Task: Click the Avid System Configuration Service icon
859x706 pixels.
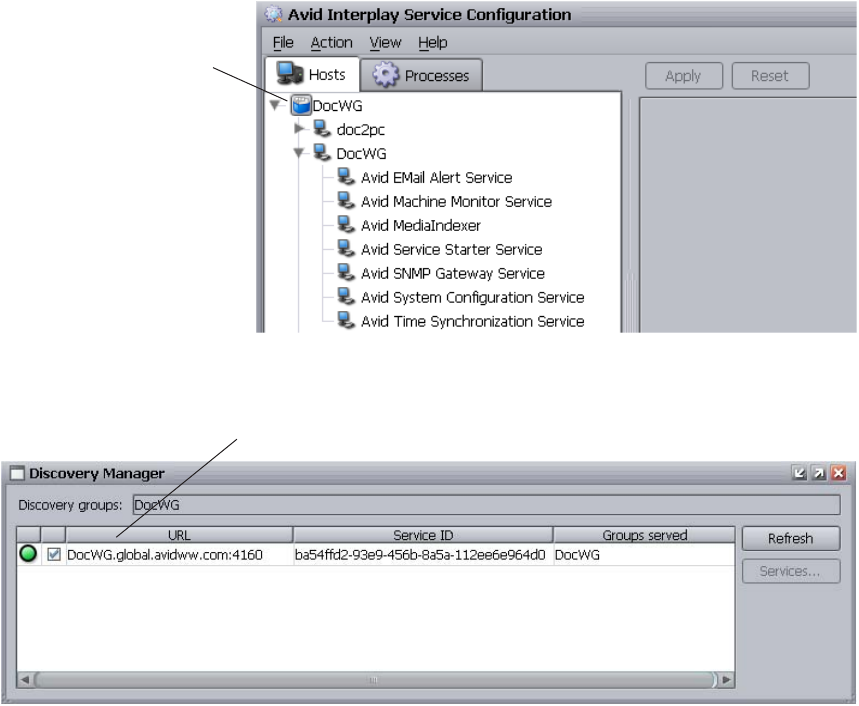Action: click(x=346, y=297)
